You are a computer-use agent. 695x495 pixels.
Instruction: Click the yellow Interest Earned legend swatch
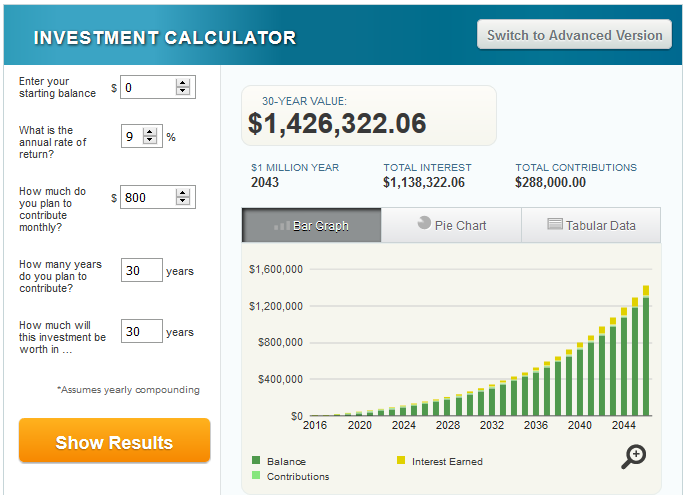(401, 461)
